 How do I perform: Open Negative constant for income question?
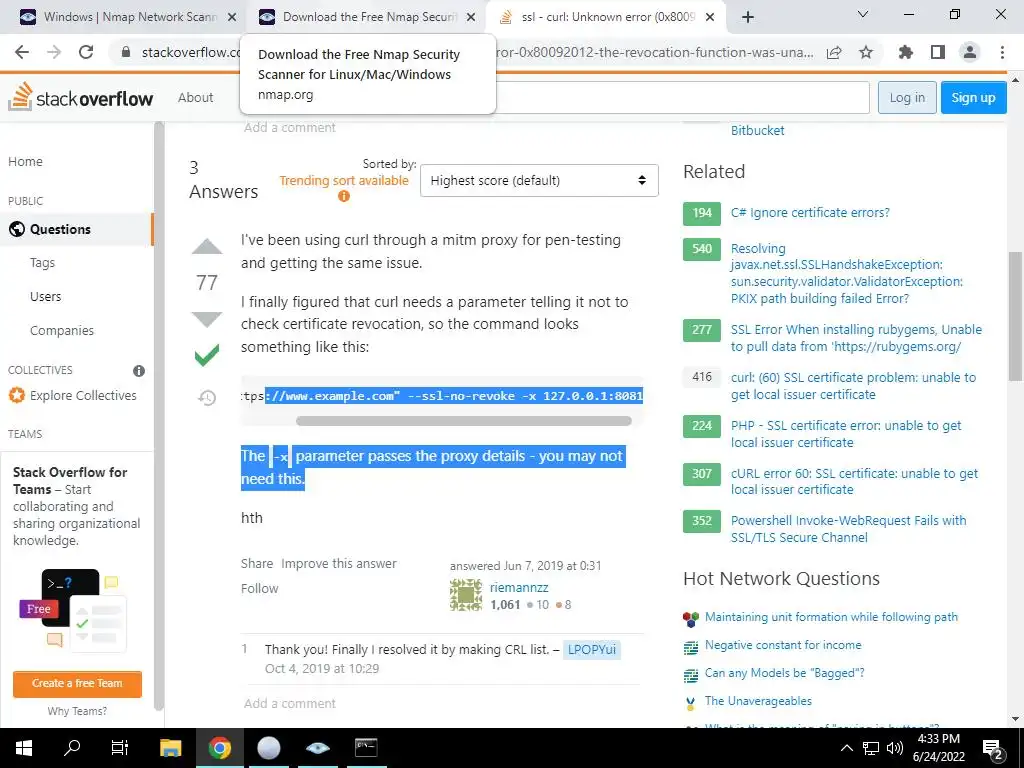point(783,645)
